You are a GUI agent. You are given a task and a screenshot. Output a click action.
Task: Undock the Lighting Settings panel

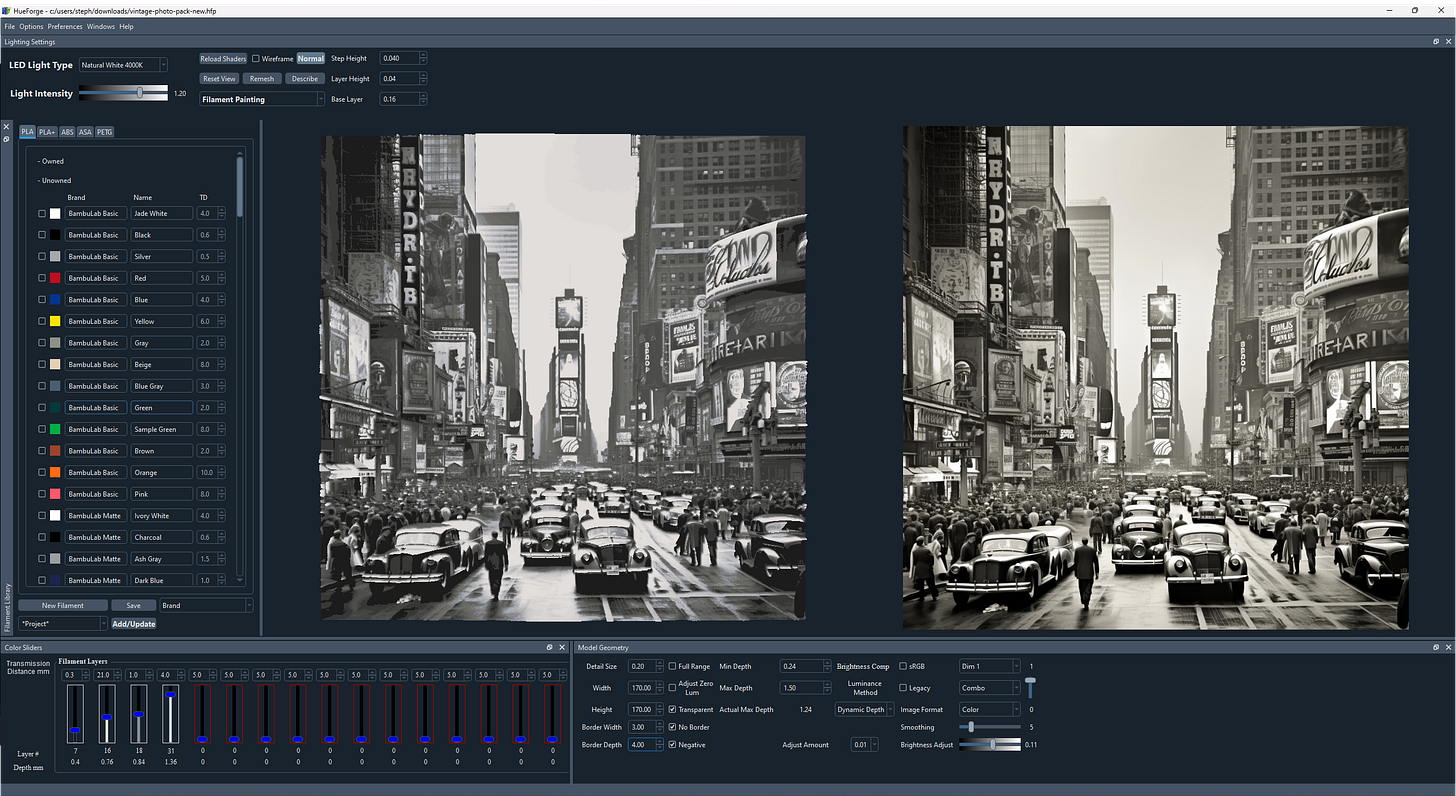(1435, 42)
